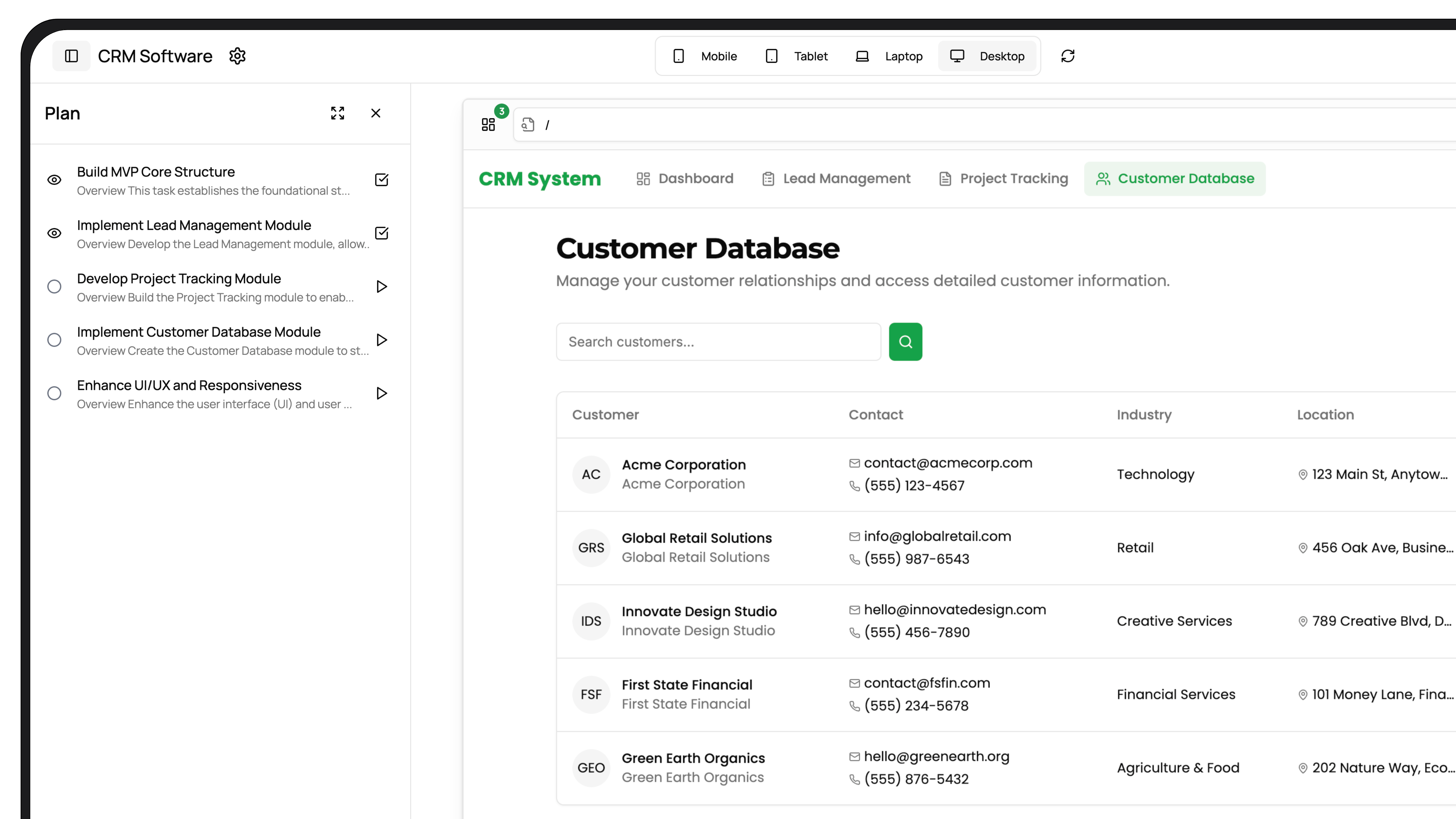Toggle eye icon for Build MVP Core Structure

[54, 180]
